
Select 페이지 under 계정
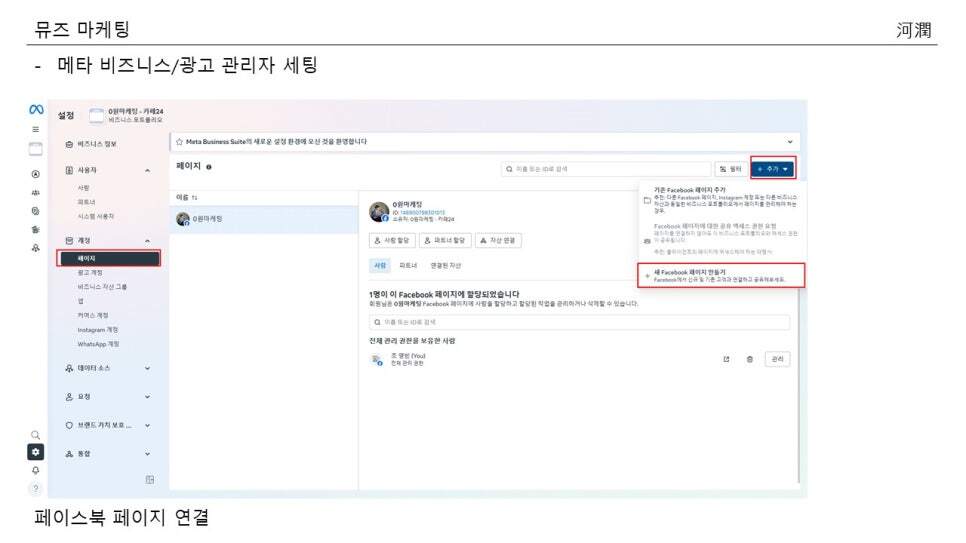point(109,258)
